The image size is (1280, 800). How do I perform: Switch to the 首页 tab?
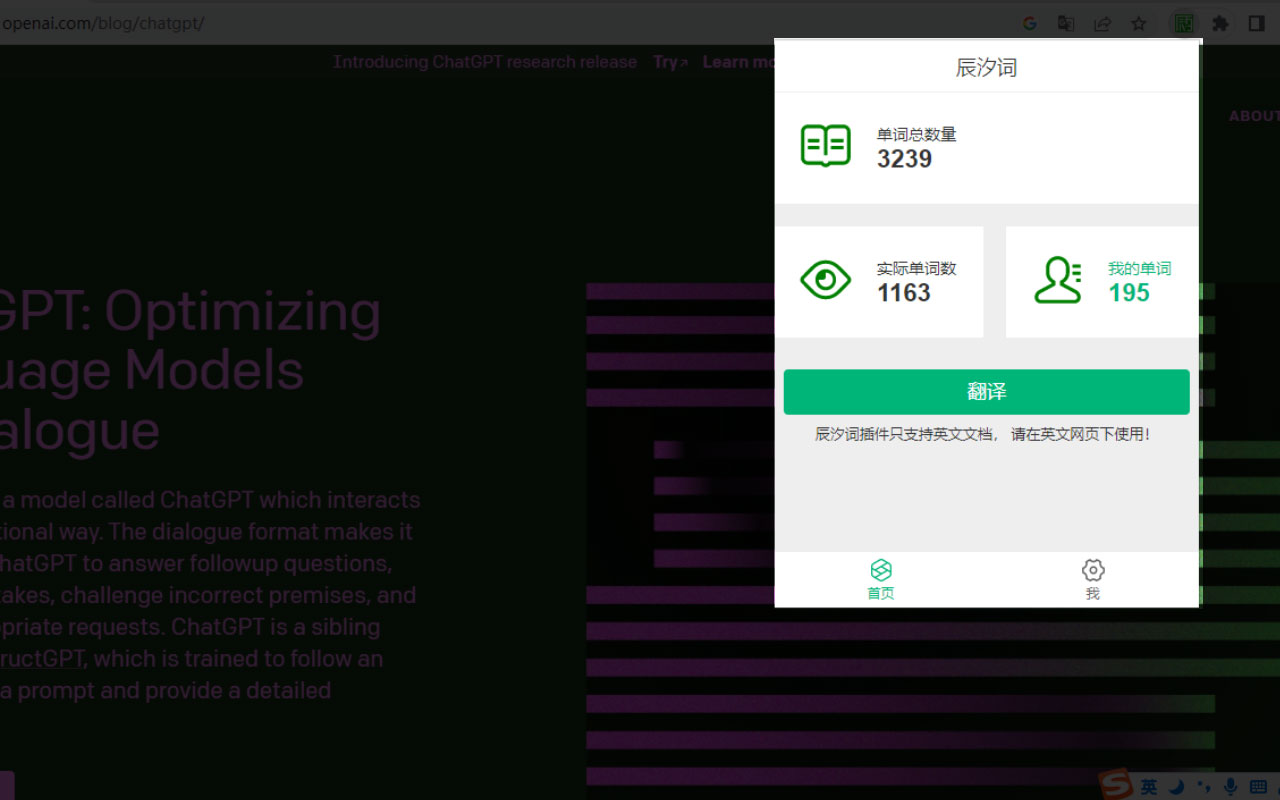click(x=881, y=579)
